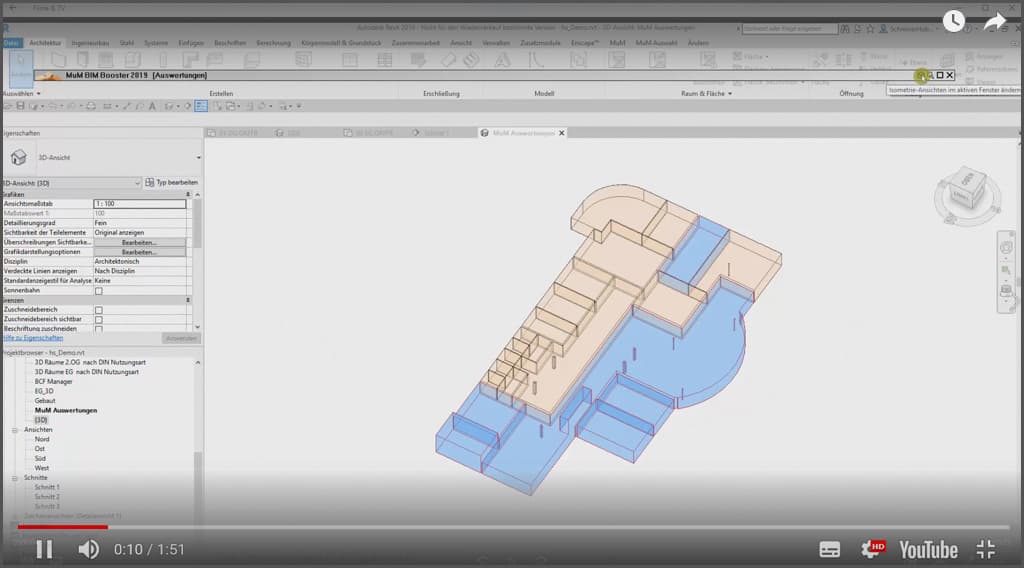The height and width of the screenshot is (568, 1024).
Task: Mute the video volume
Action: click(x=88, y=549)
